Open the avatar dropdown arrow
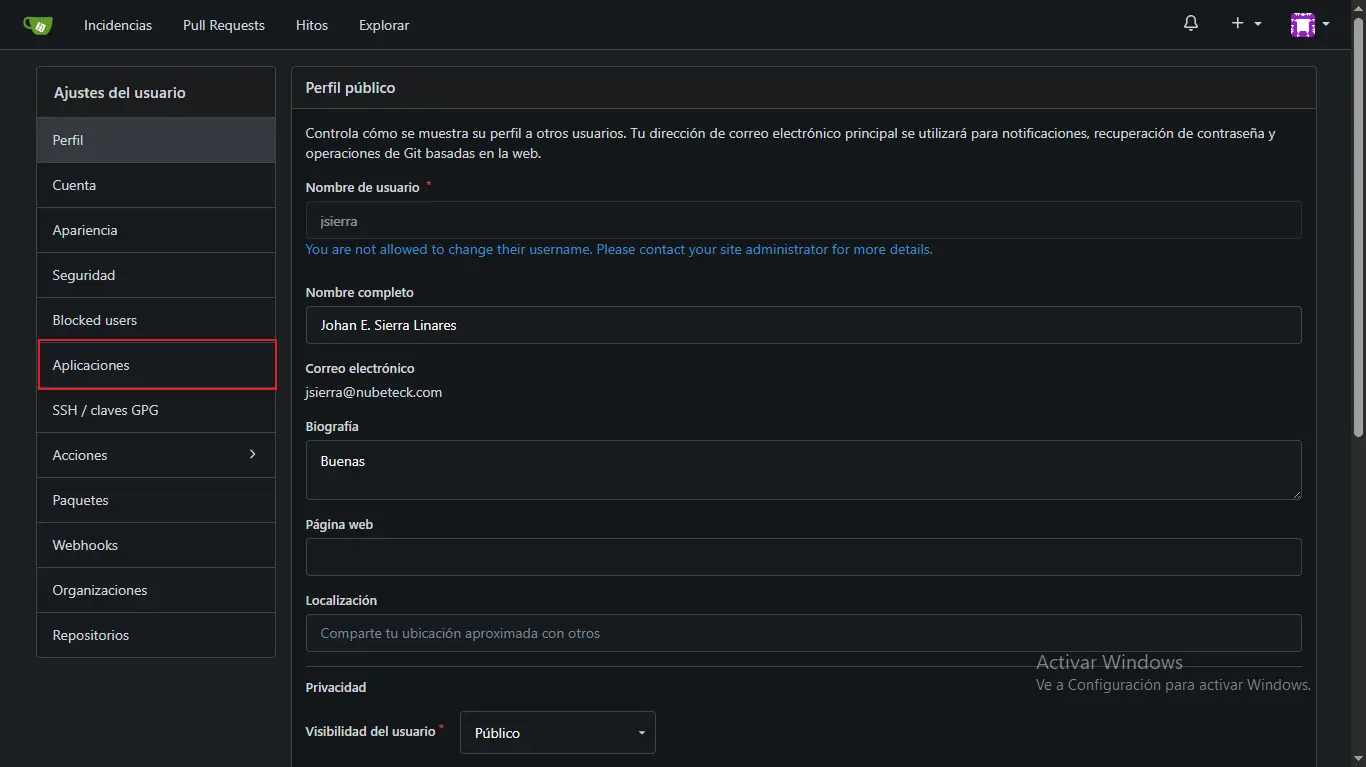 tap(1327, 24)
